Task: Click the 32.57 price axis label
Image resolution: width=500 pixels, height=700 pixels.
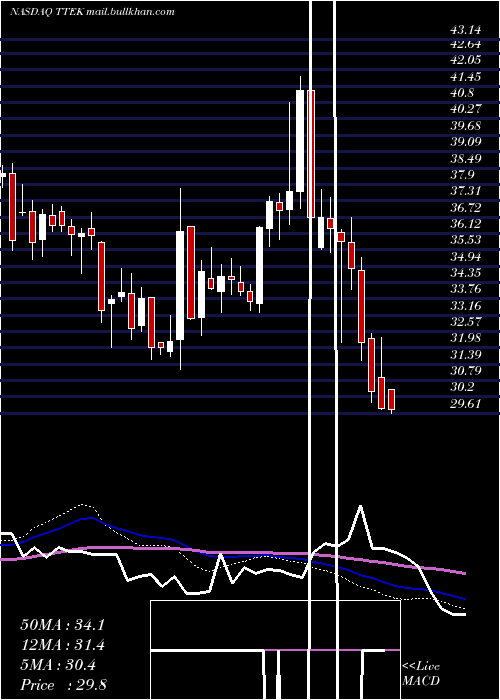Action: pos(466,321)
